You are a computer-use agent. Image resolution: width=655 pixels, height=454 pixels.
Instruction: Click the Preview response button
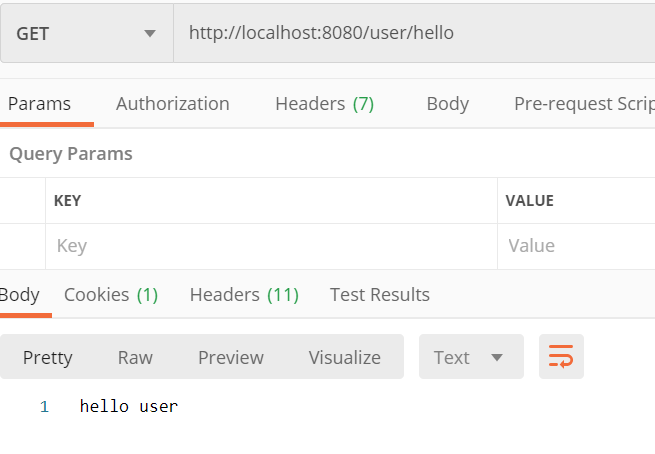tap(231, 357)
